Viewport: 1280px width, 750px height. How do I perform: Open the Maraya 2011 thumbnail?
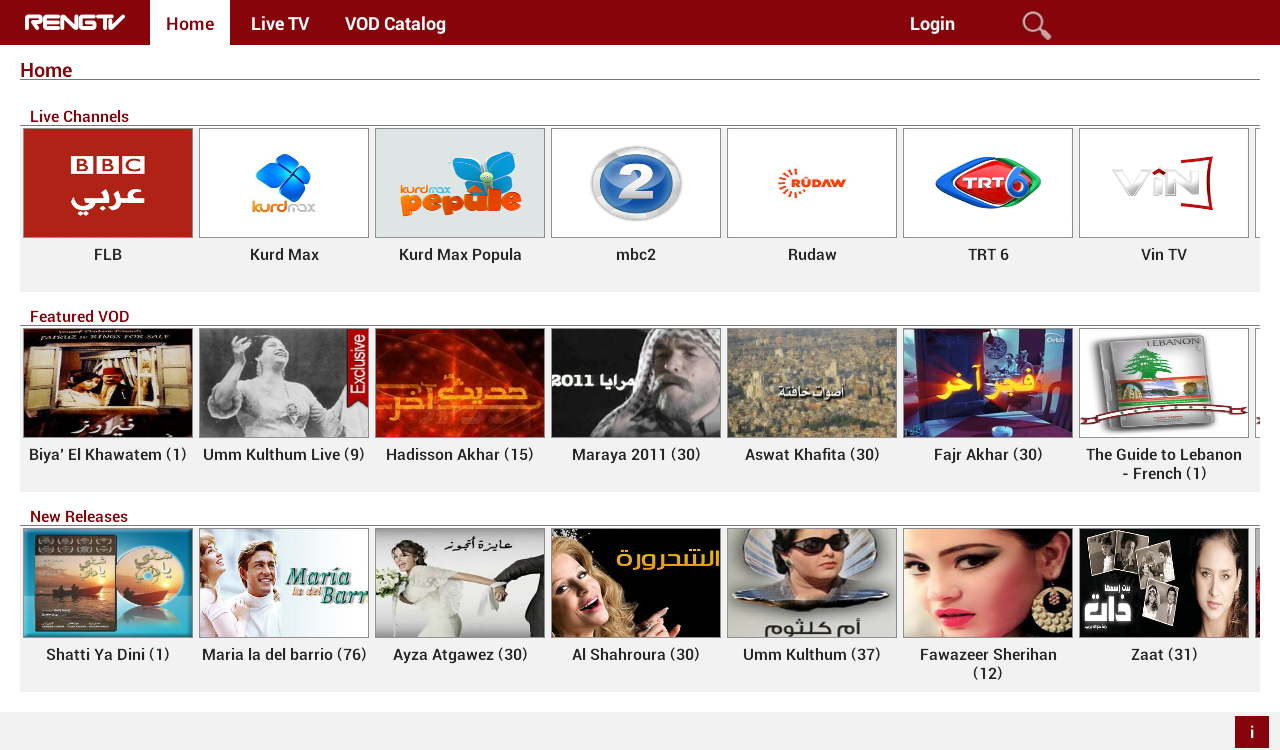coord(636,383)
